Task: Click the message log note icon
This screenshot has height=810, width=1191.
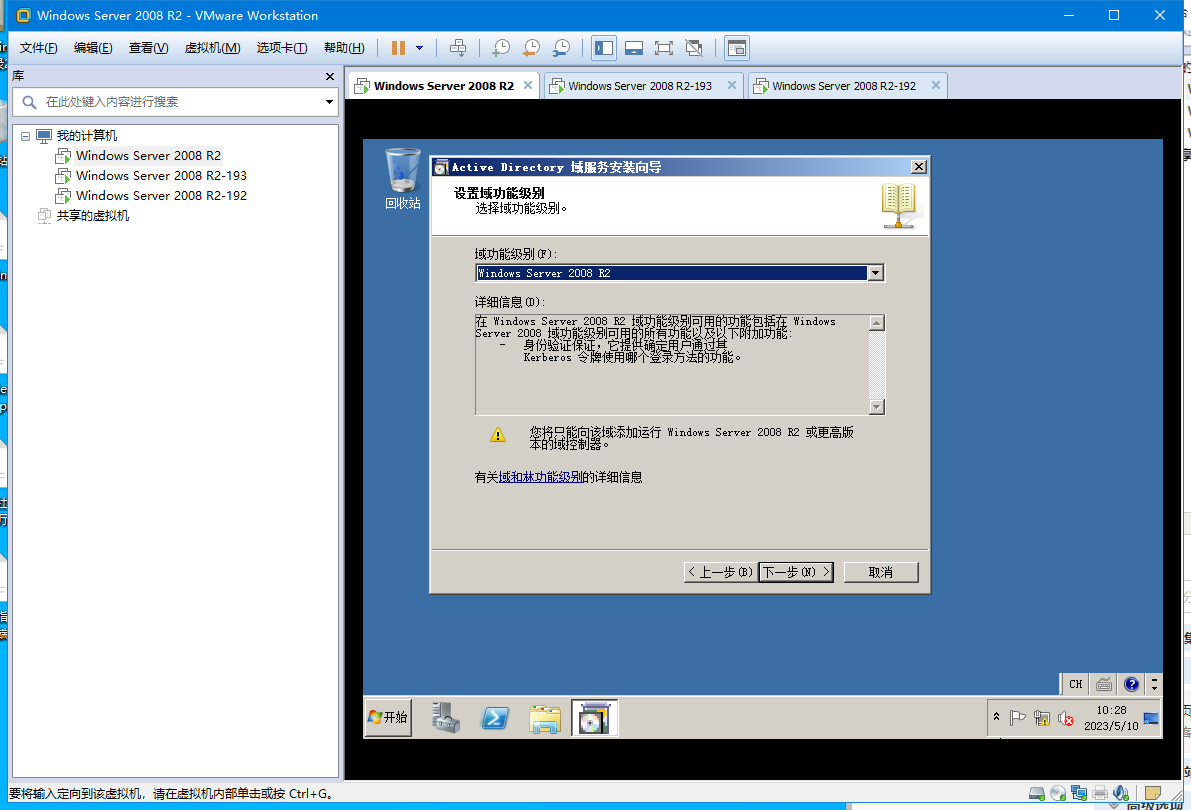Action: coord(1153,793)
